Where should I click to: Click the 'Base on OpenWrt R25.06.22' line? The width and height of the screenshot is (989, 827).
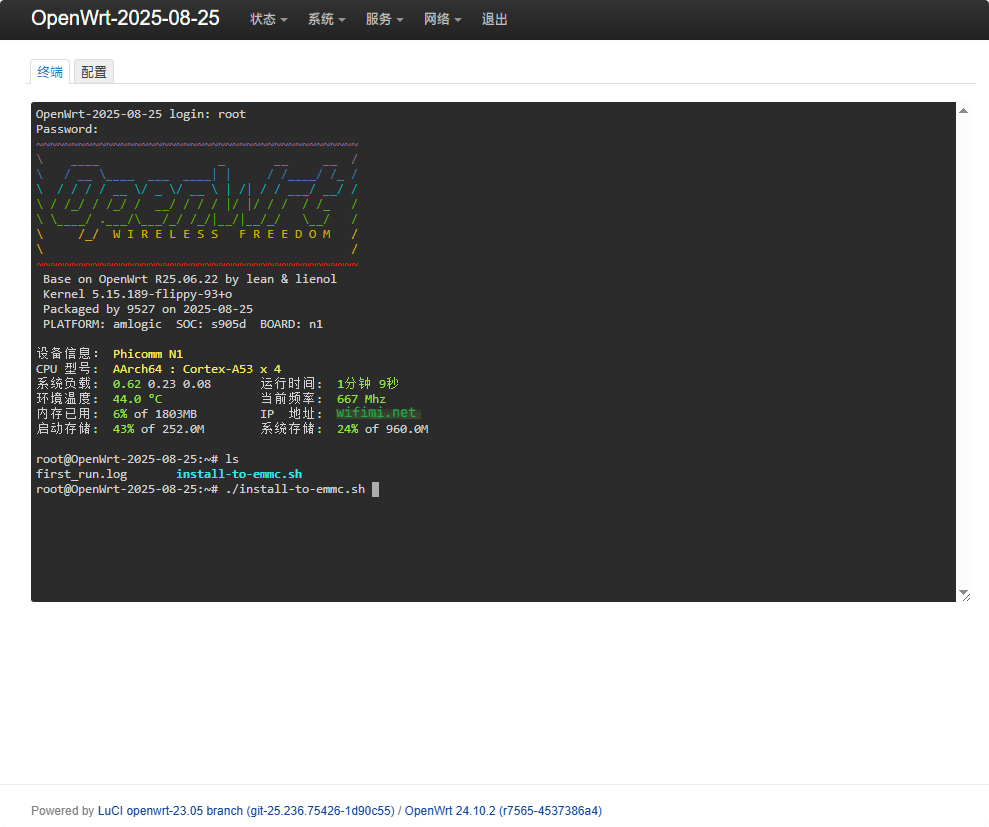(190, 279)
